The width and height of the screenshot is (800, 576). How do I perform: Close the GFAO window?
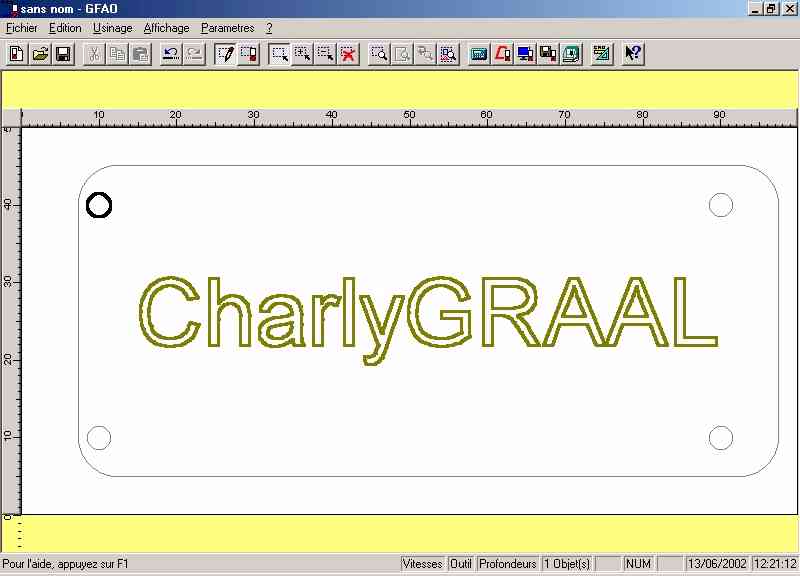pos(789,9)
